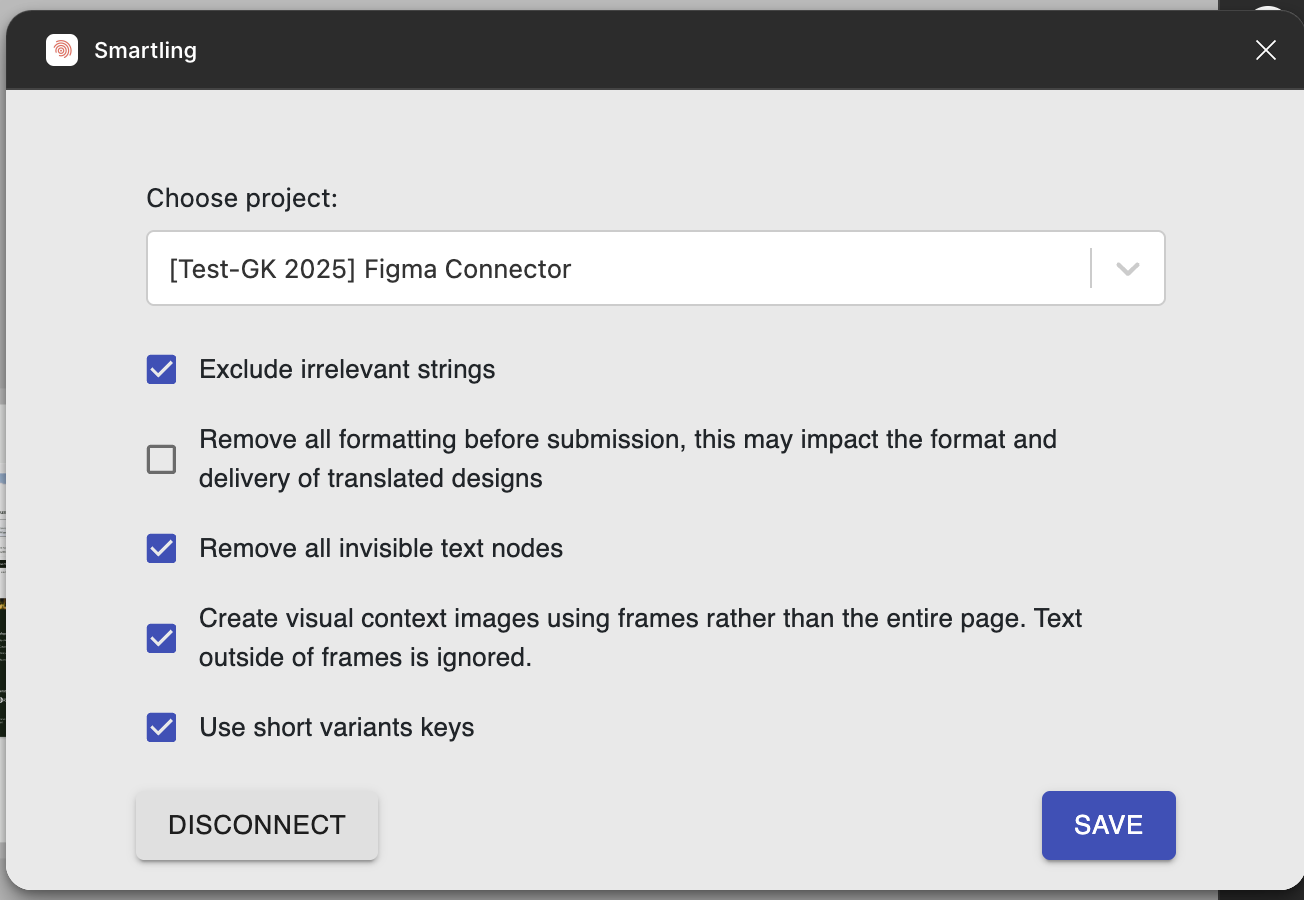This screenshot has height=900, width=1304.
Task: Enable 'Remove all formatting before submission'
Action: coord(161,459)
